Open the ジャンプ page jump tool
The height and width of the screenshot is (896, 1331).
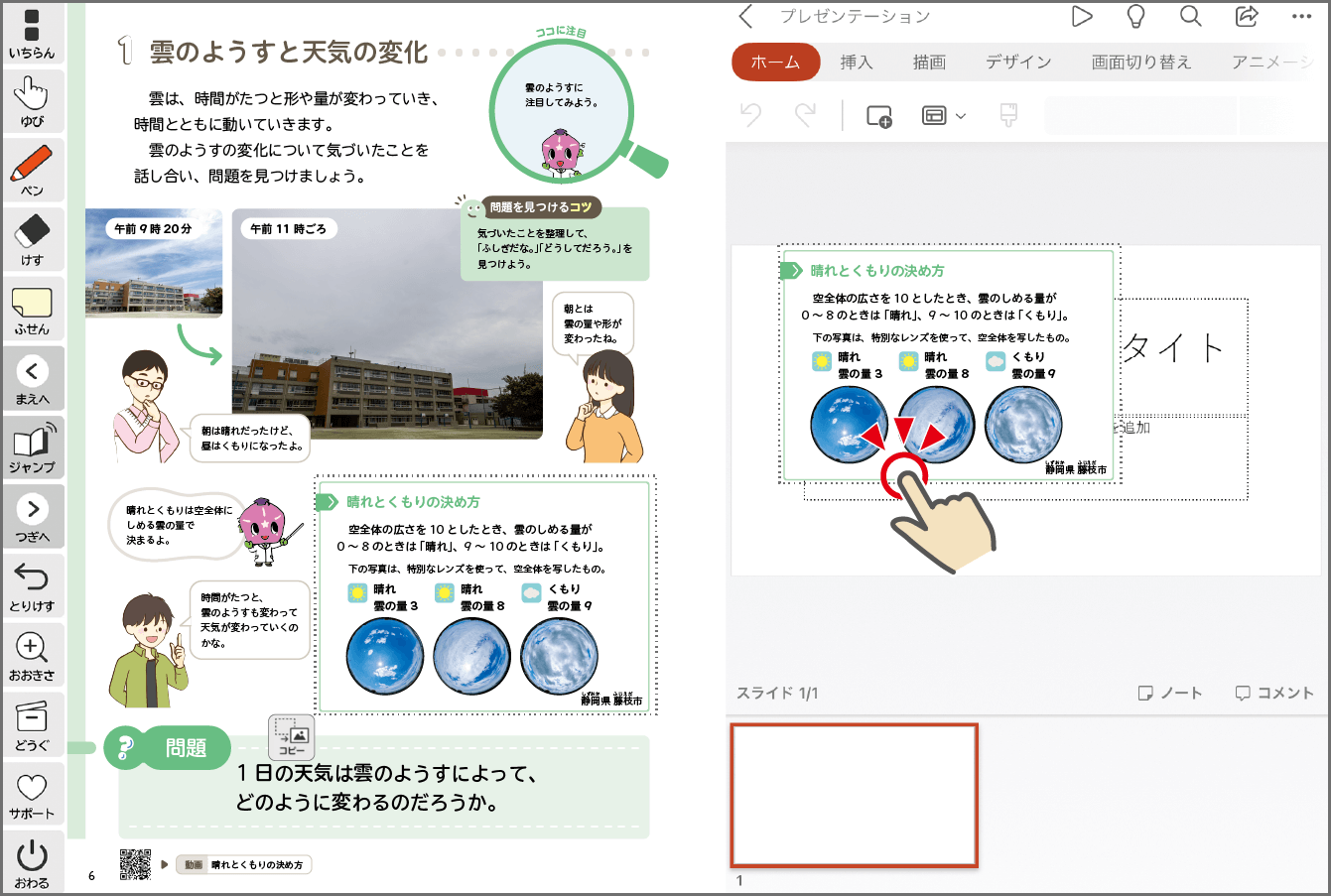pyautogui.click(x=32, y=448)
